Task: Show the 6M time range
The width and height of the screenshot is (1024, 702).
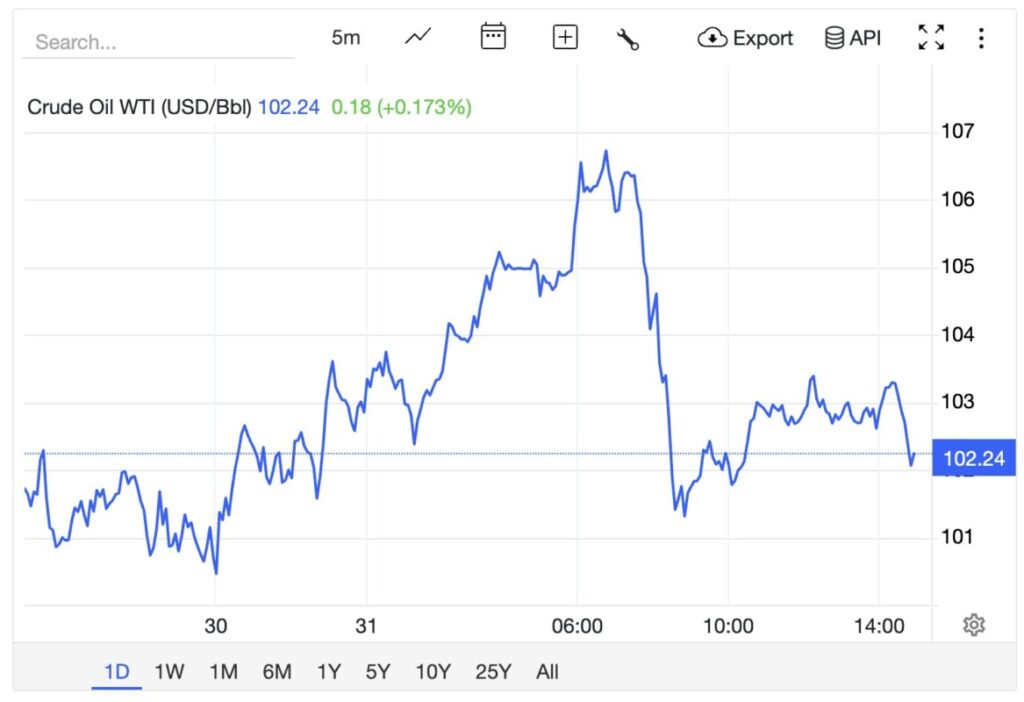Action: pos(277,672)
